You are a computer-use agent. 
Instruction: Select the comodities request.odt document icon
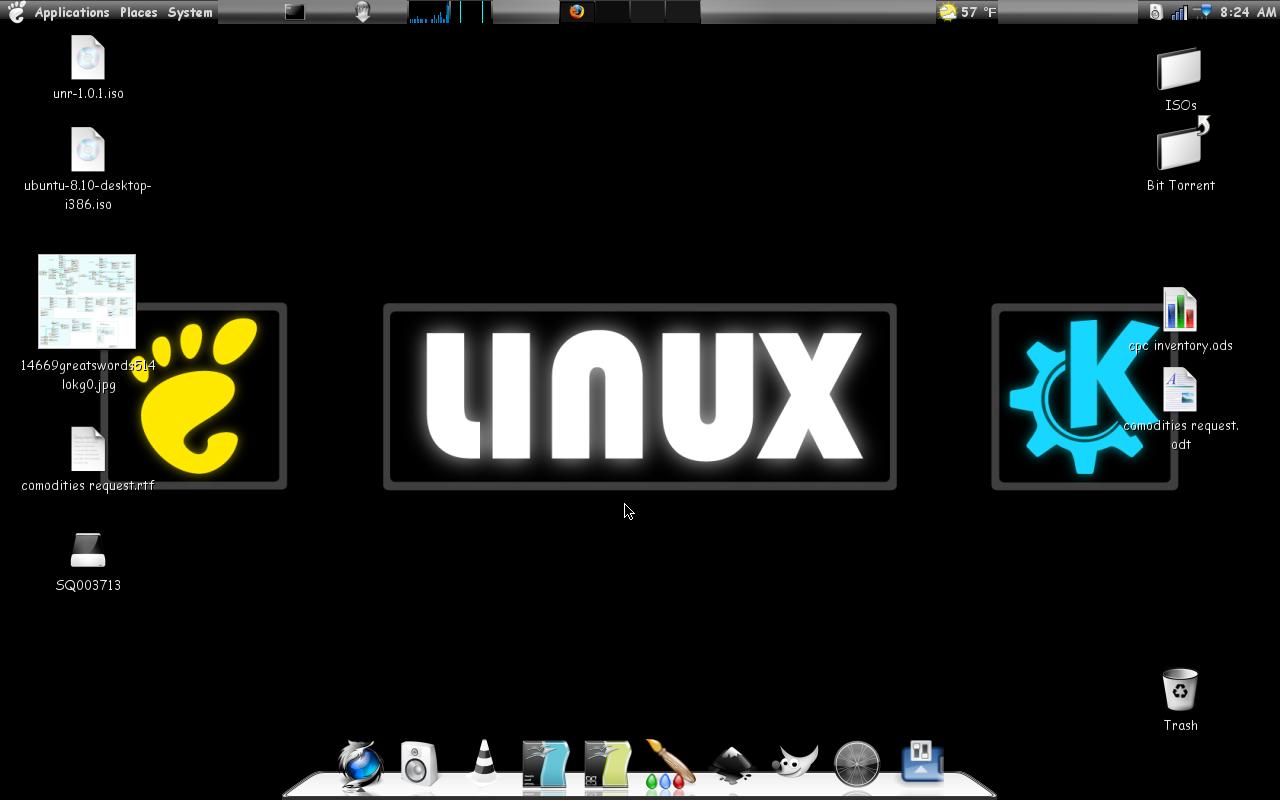pyautogui.click(x=1180, y=390)
